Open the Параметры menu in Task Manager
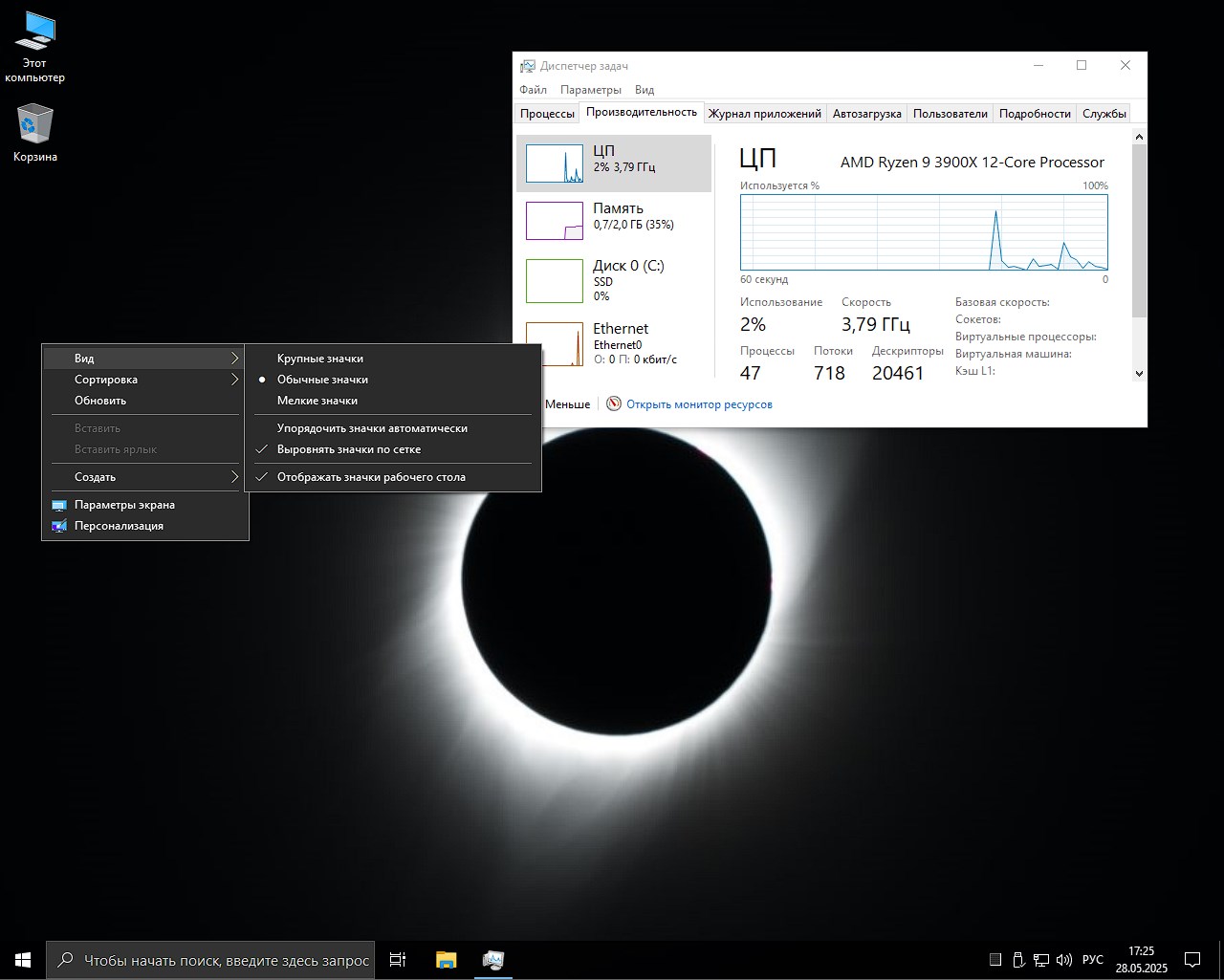Viewport: 1224px width, 980px height. coord(590,90)
